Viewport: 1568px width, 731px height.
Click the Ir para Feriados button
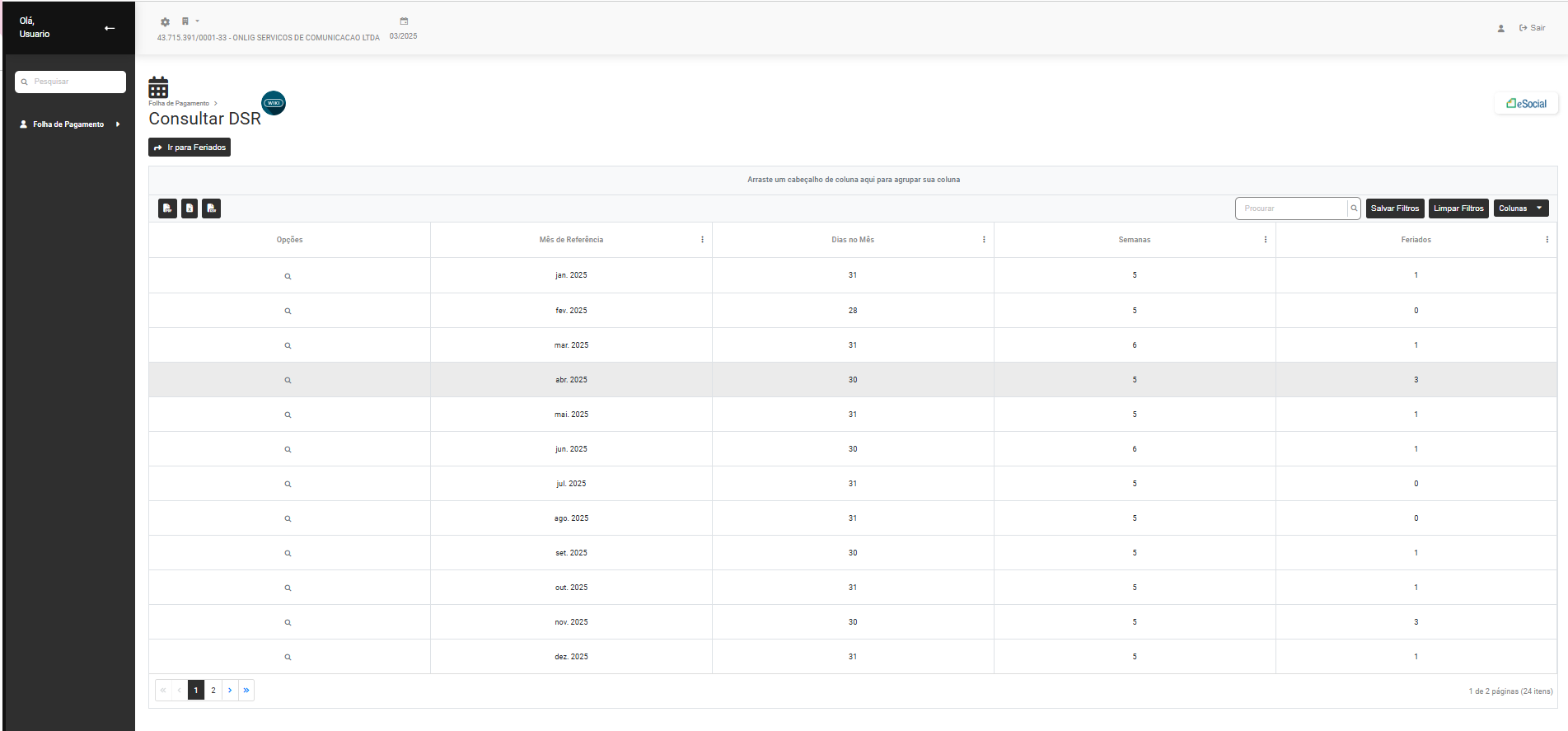pos(190,148)
